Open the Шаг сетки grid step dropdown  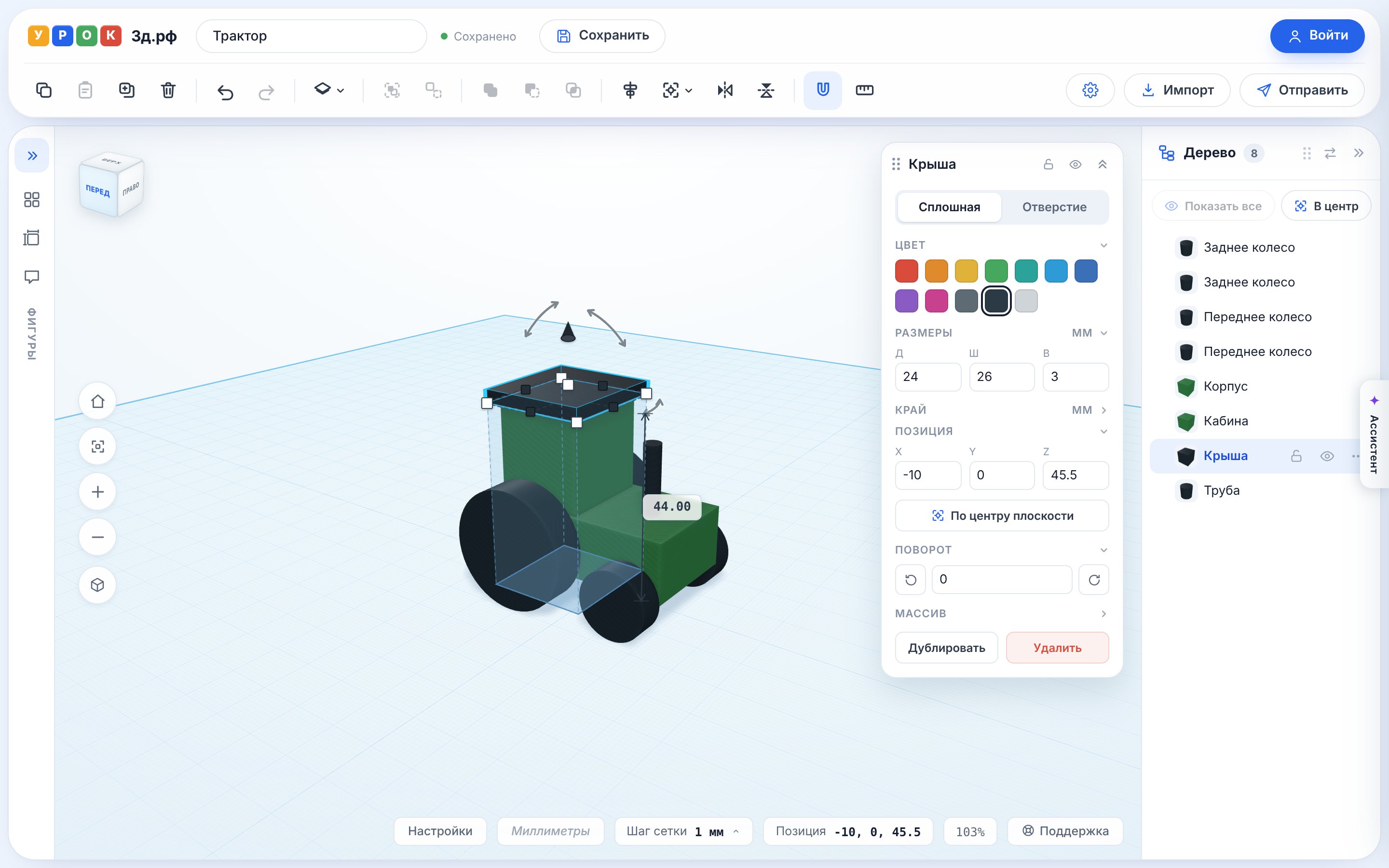(683, 831)
